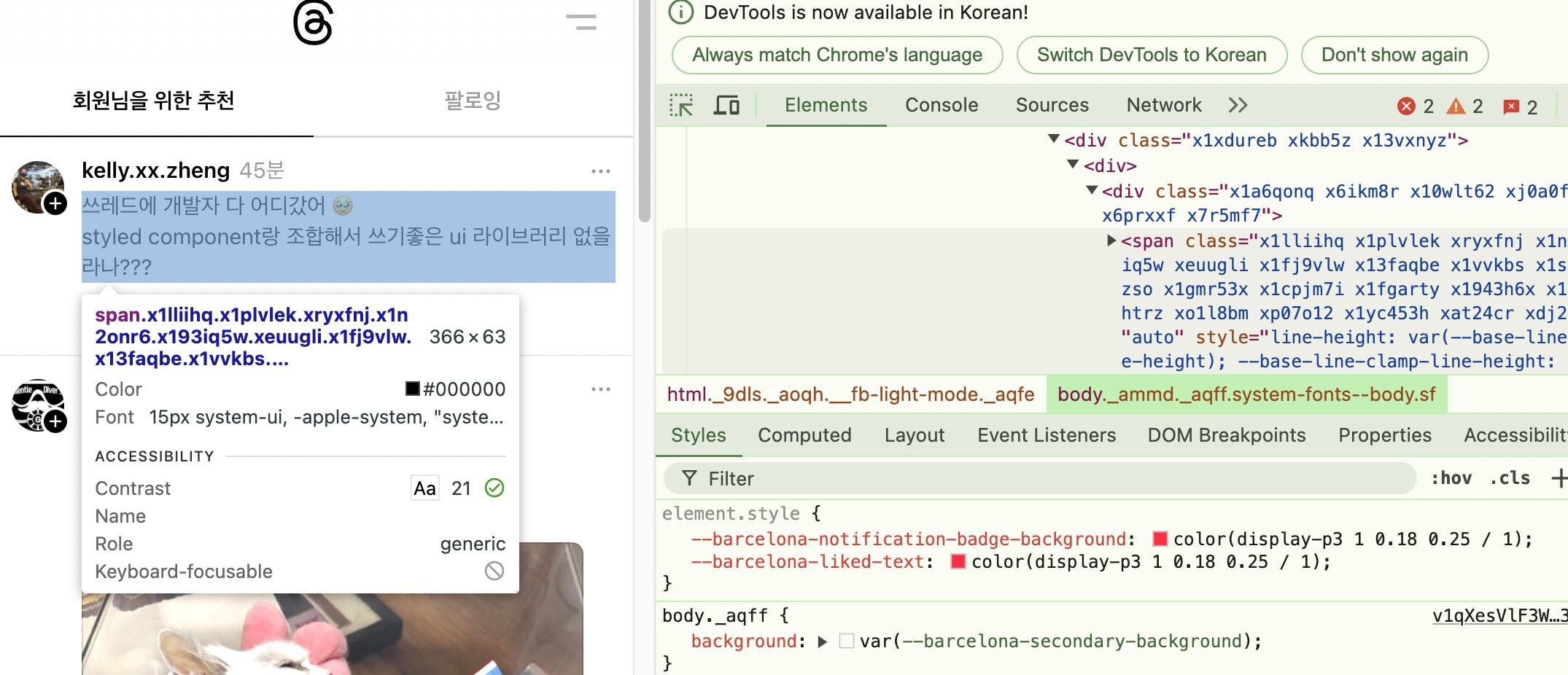Image resolution: width=1568 pixels, height=675 pixels.
Task: Click Always match Chrome's language
Action: [837, 55]
